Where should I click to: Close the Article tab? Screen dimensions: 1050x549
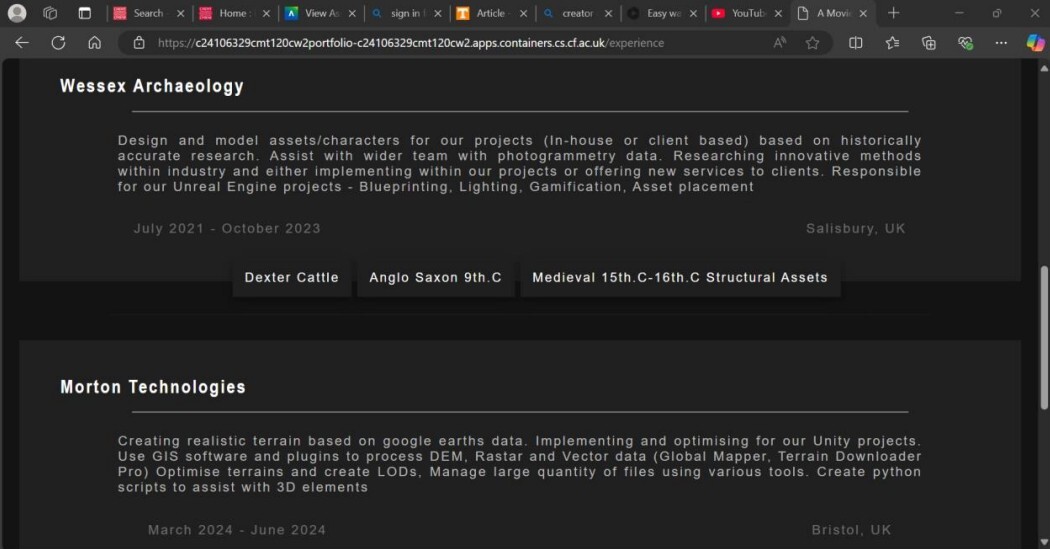pyautogui.click(x=523, y=13)
